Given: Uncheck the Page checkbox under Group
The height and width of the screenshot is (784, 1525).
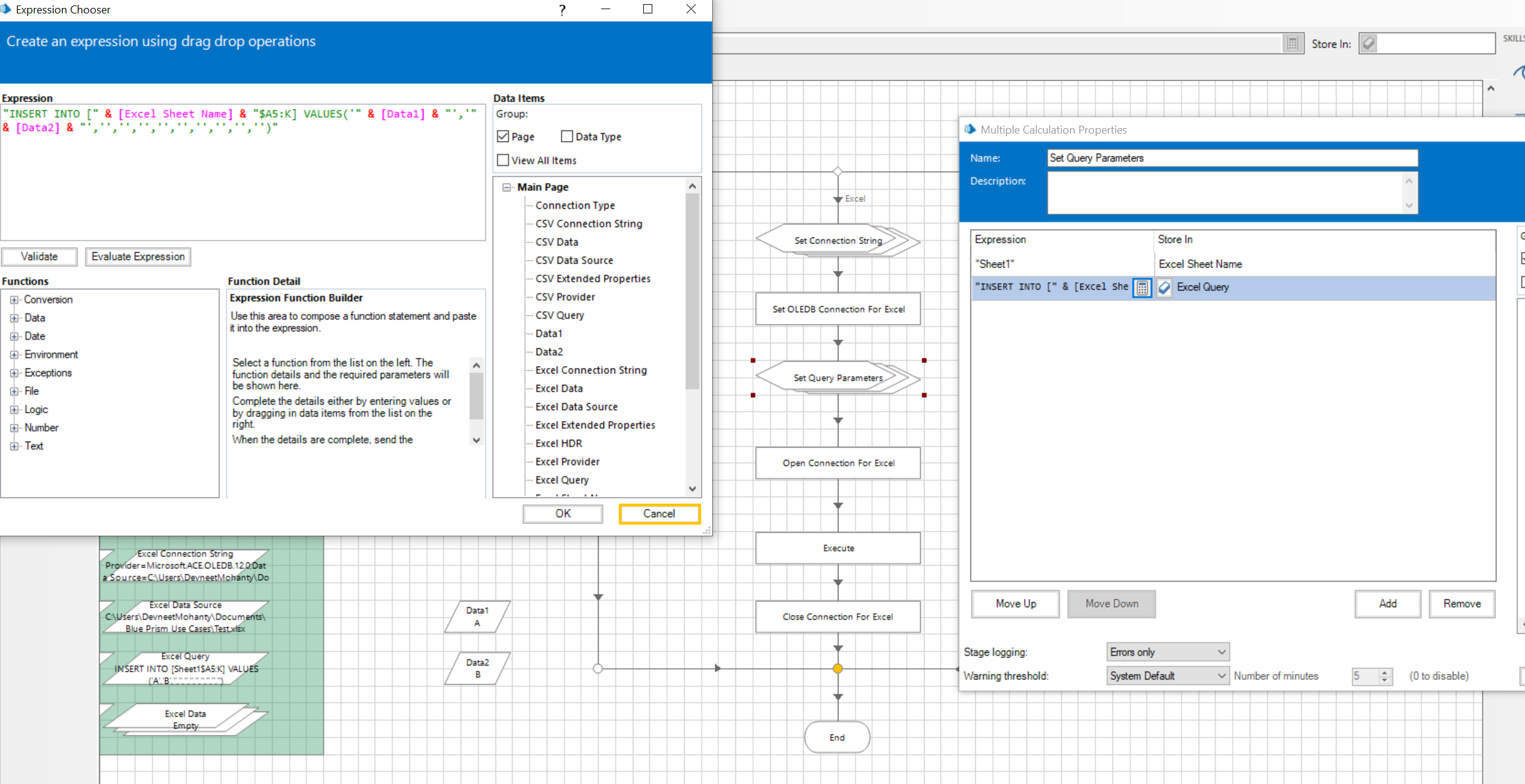Looking at the screenshot, I should [x=503, y=136].
